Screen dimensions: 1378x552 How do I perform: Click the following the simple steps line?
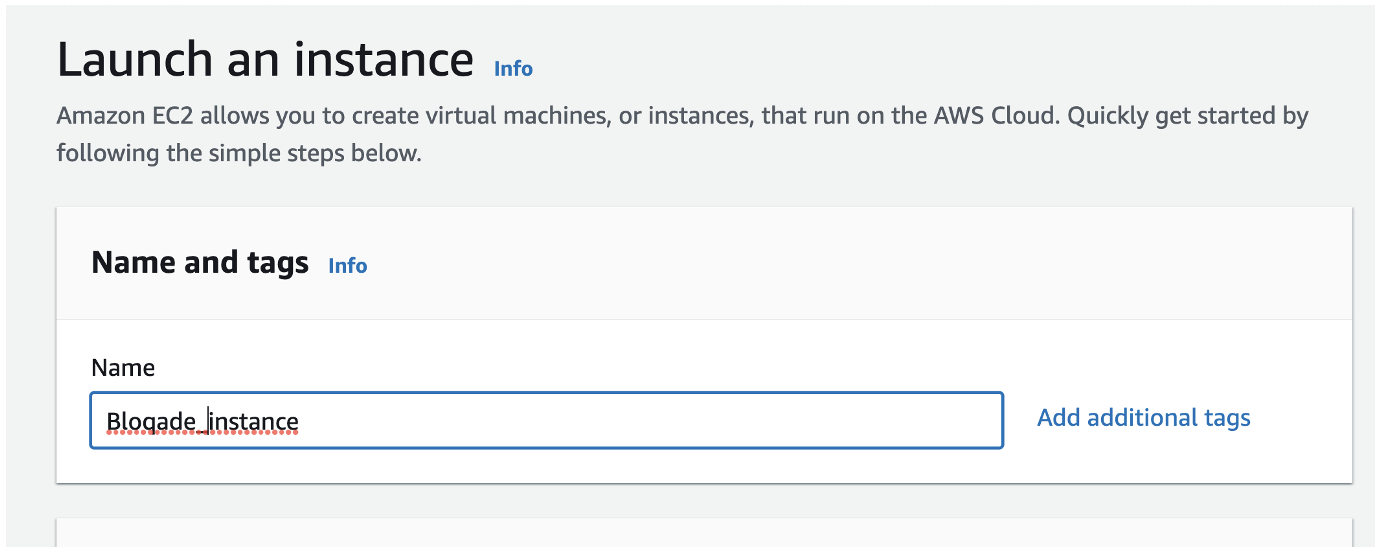pyautogui.click(x=239, y=155)
